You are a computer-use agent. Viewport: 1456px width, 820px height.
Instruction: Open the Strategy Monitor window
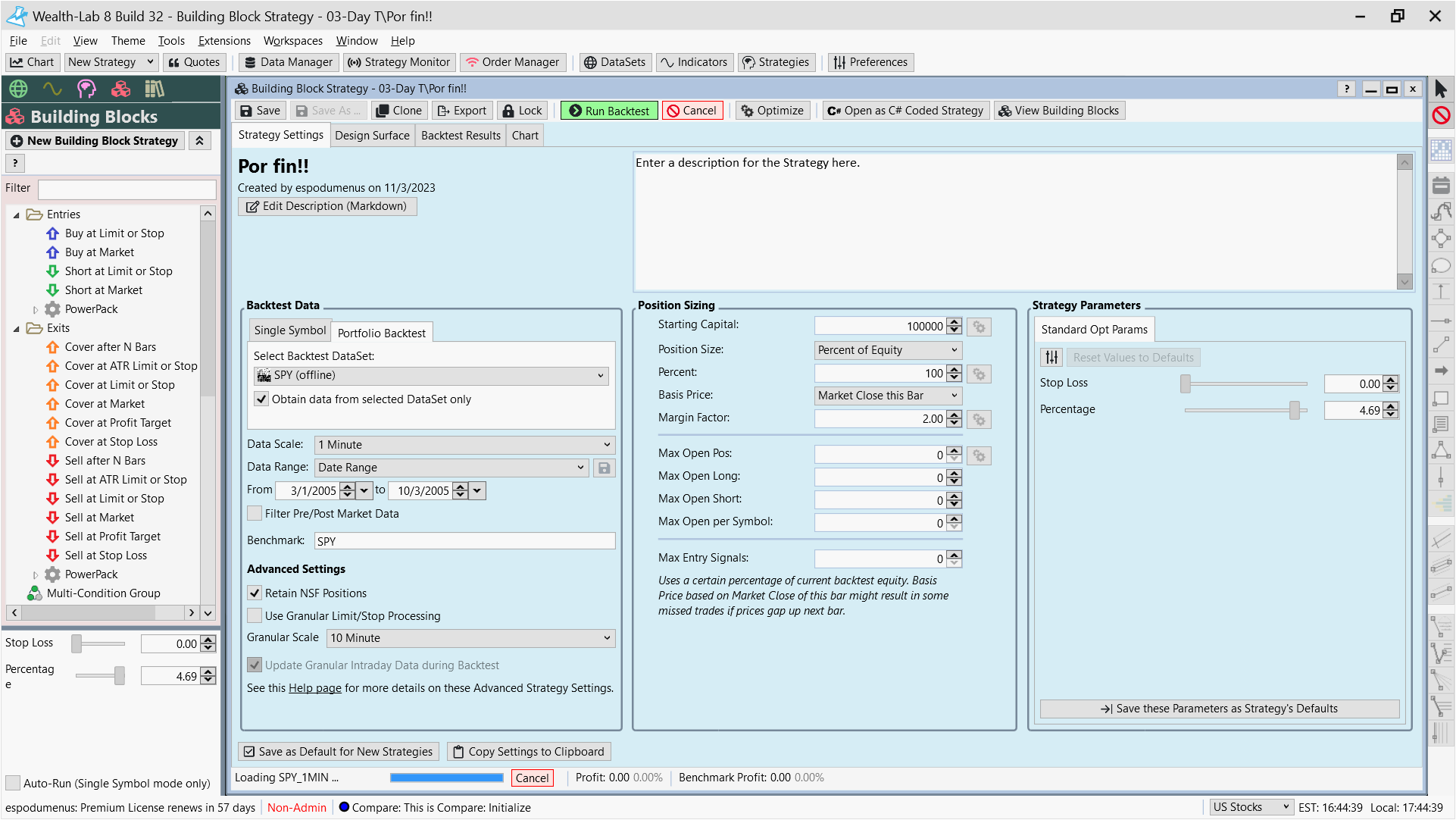[x=398, y=62]
